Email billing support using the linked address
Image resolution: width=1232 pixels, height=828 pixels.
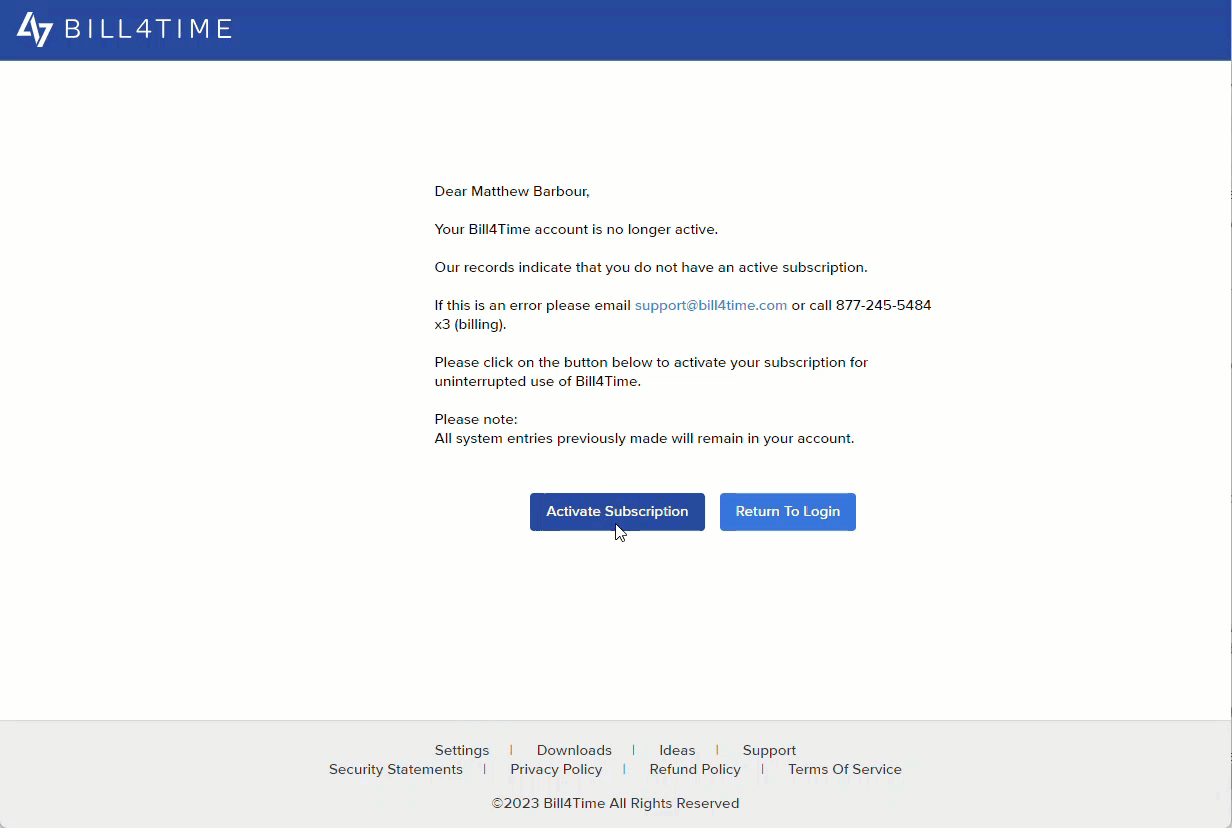pos(711,305)
